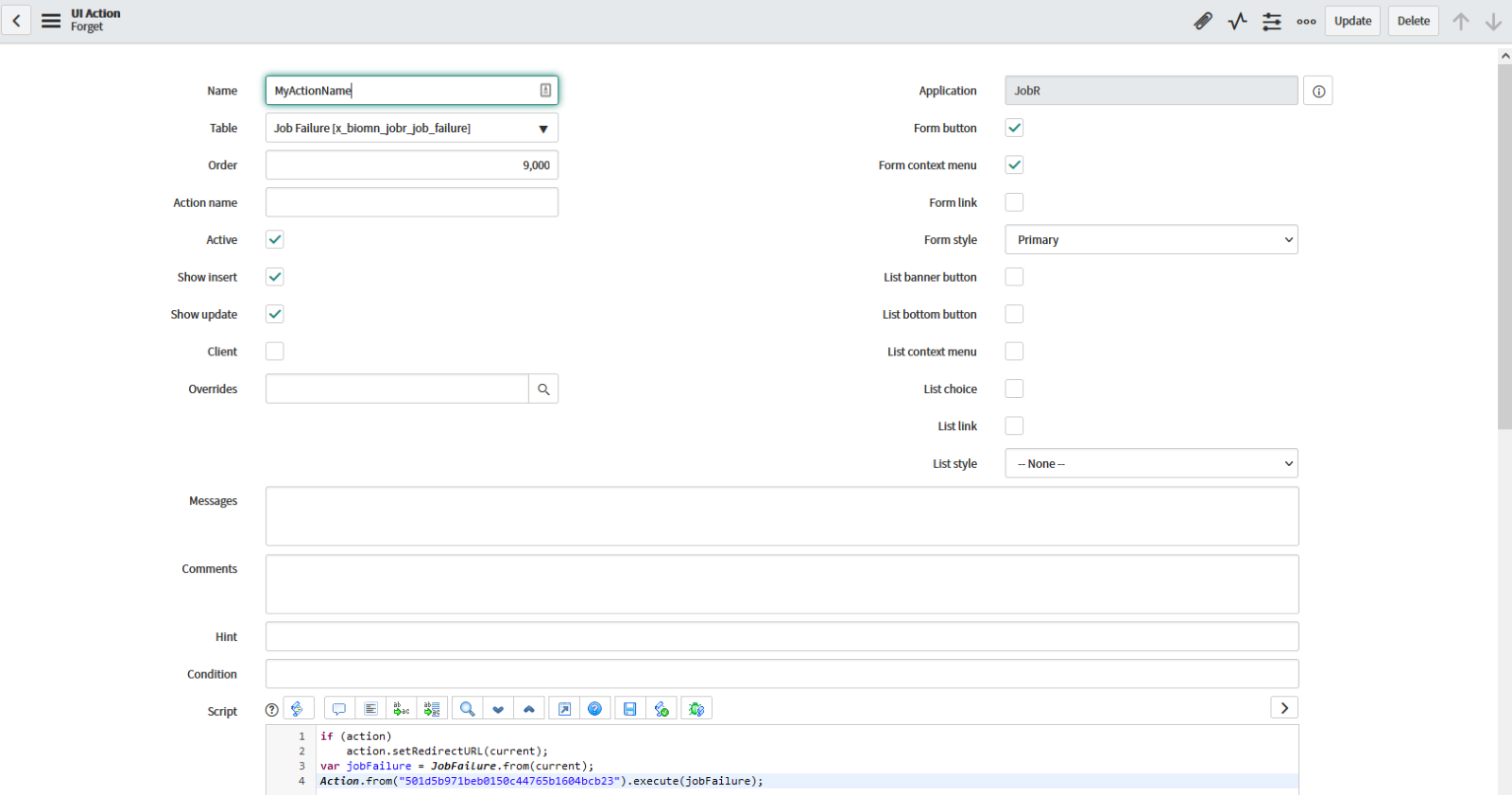The image size is (1512, 795).
Task: Click the Delete button
Action: coord(1413,21)
